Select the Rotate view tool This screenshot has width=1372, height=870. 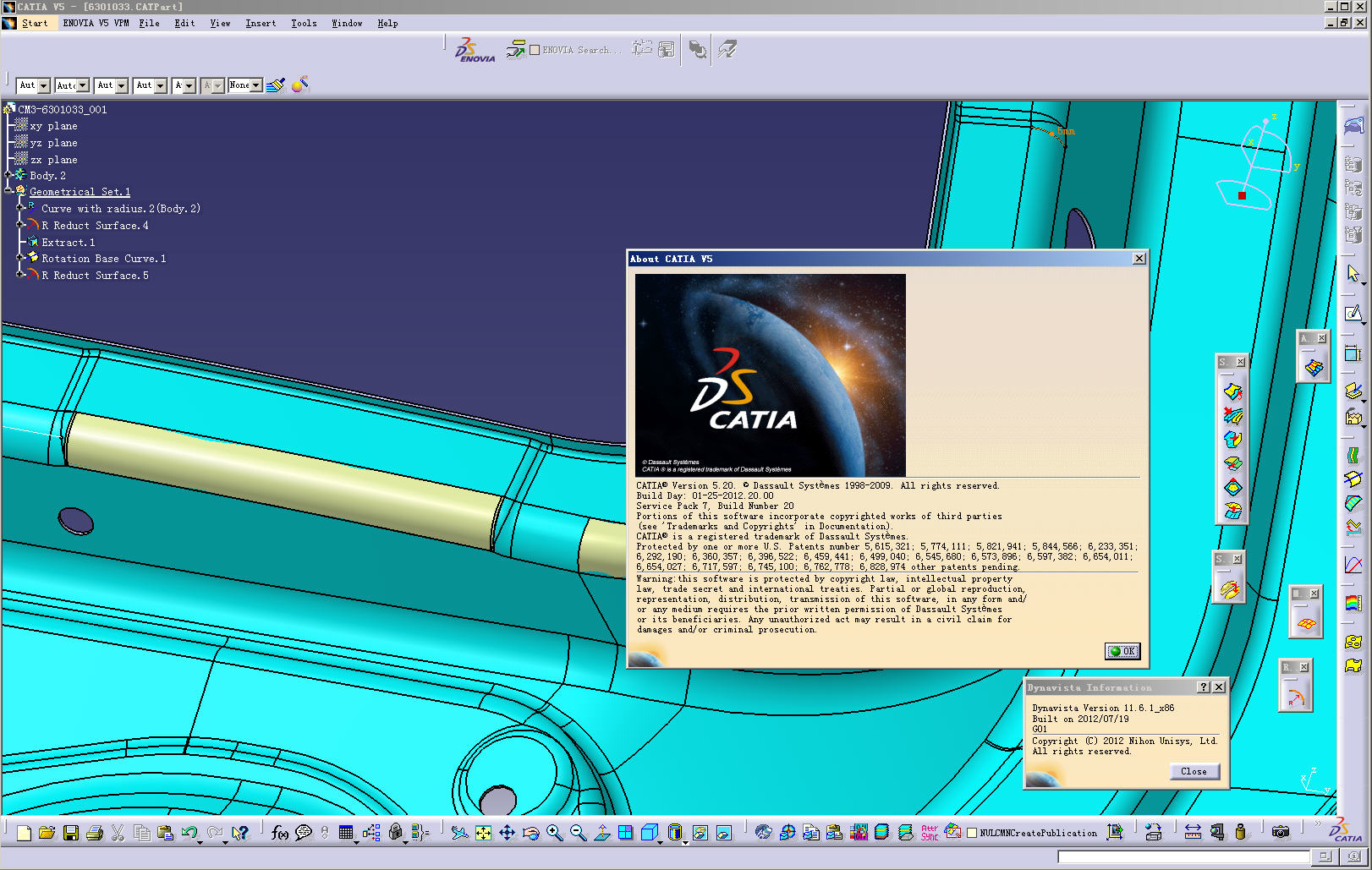(x=530, y=833)
